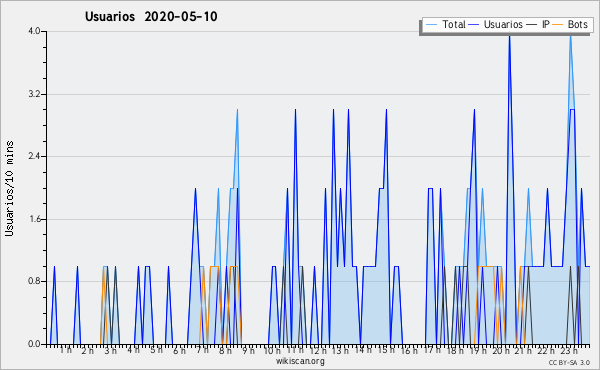Click the '17 h' x-axis label
The width and height of the screenshot is (600, 370).
(432, 350)
